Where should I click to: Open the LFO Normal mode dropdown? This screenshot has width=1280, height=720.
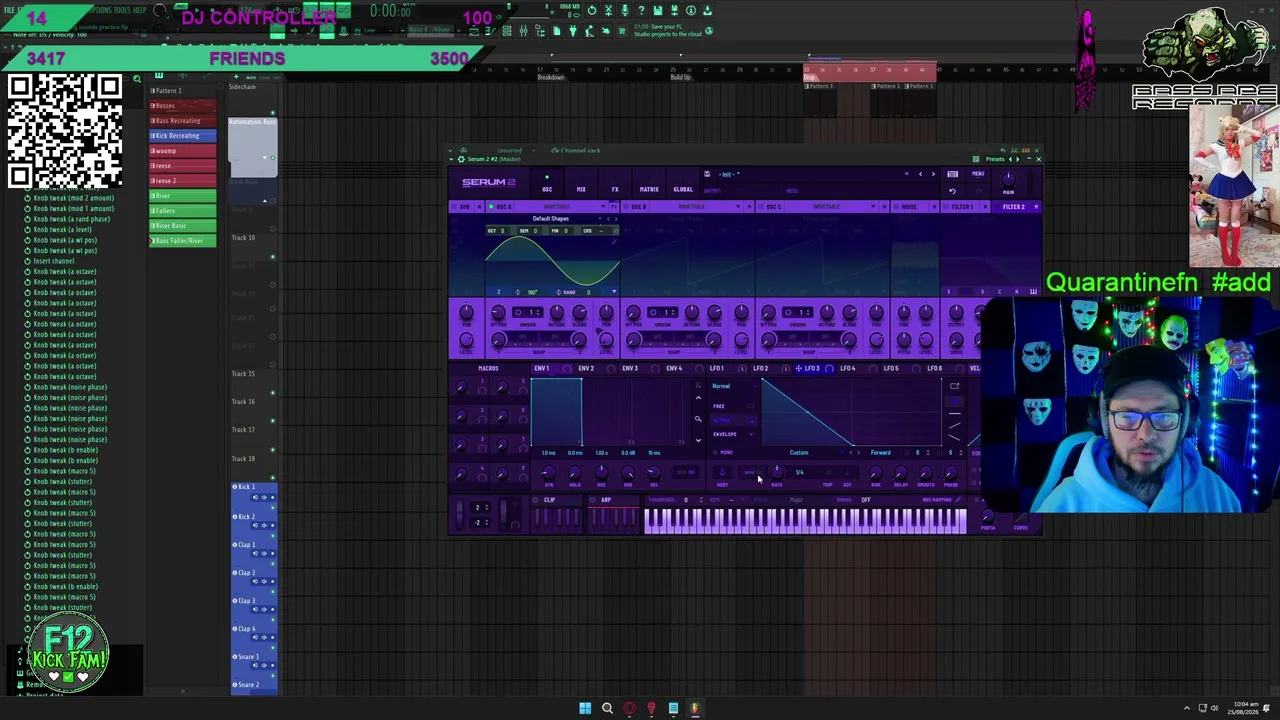(721, 386)
